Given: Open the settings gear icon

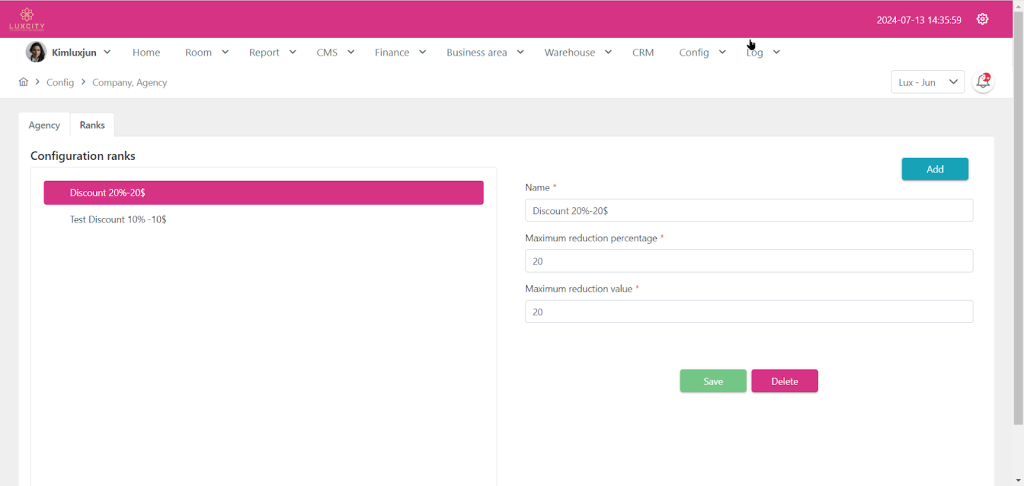Looking at the screenshot, I should [982, 19].
